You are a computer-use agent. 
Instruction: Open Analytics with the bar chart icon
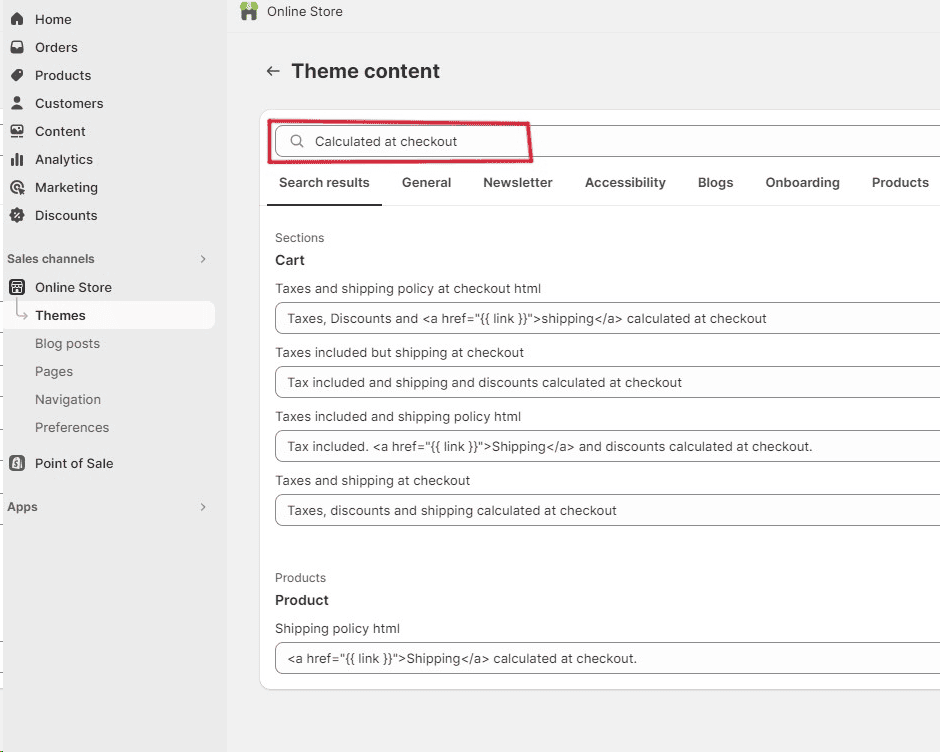coord(16,159)
